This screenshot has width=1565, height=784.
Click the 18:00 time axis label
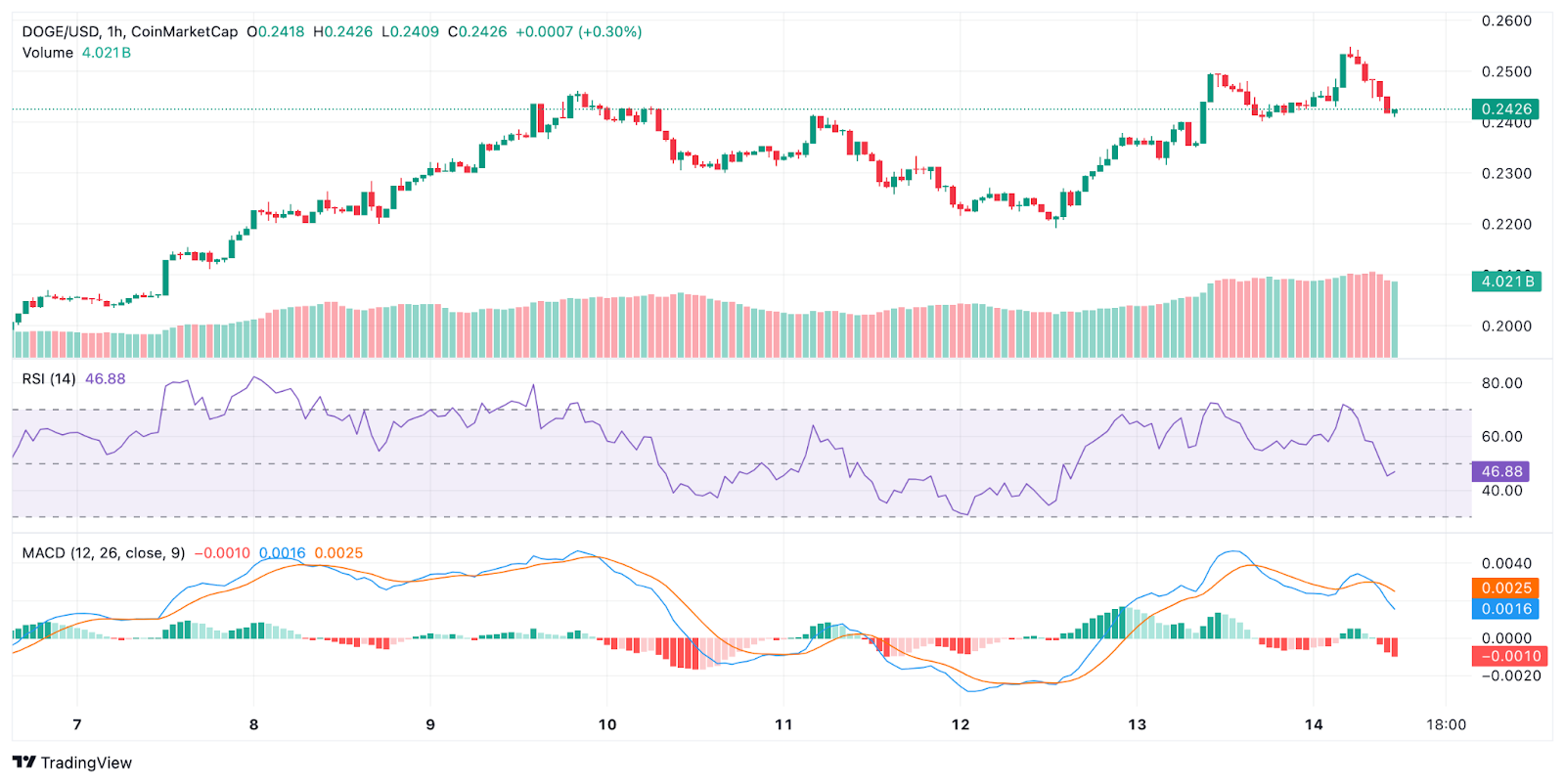[x=1446, y=724]
